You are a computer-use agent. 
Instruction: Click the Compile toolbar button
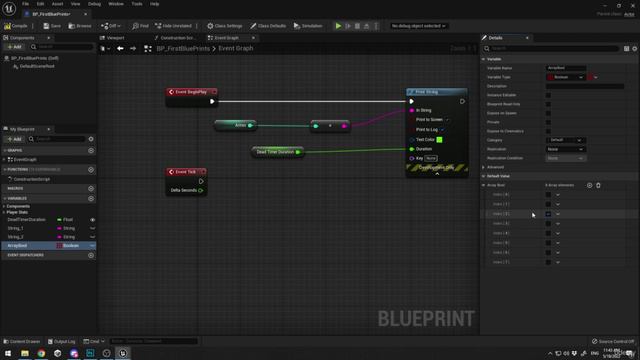pos(16,26)
